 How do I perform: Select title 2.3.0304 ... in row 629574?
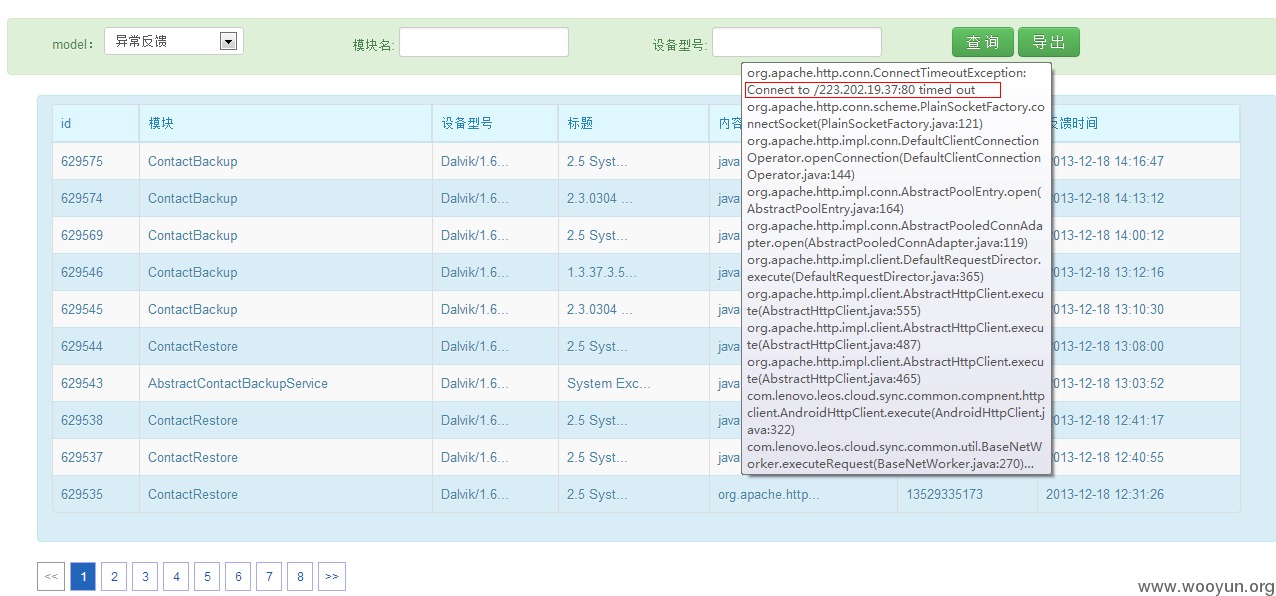point(600,198)
